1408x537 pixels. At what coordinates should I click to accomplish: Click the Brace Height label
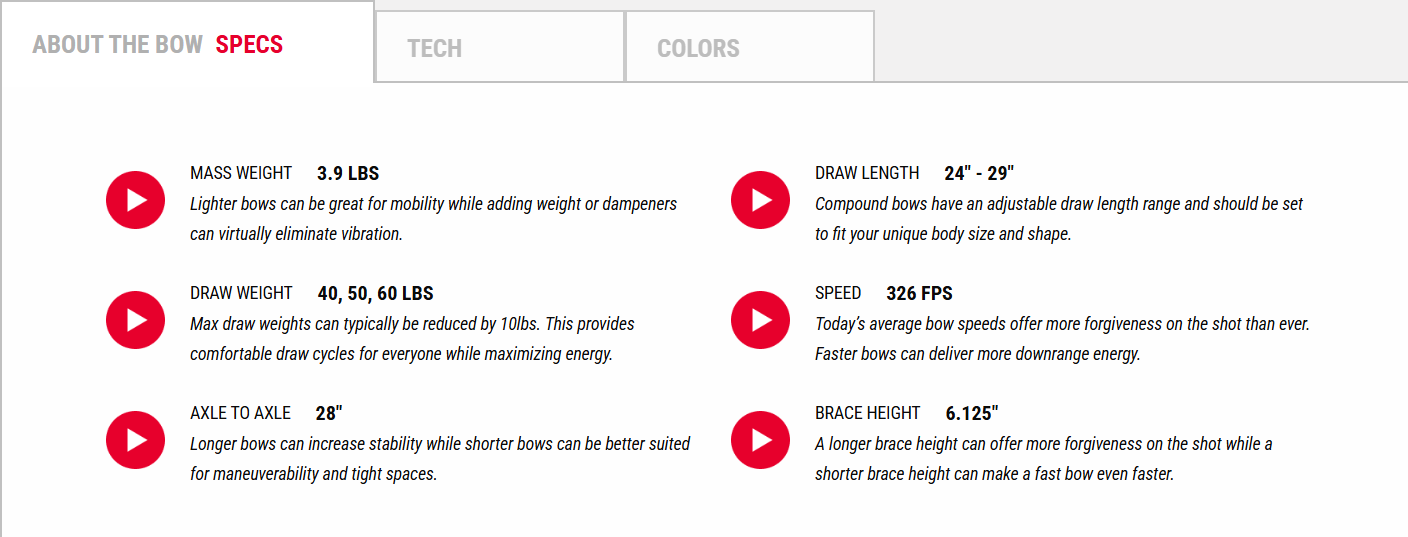867,413
